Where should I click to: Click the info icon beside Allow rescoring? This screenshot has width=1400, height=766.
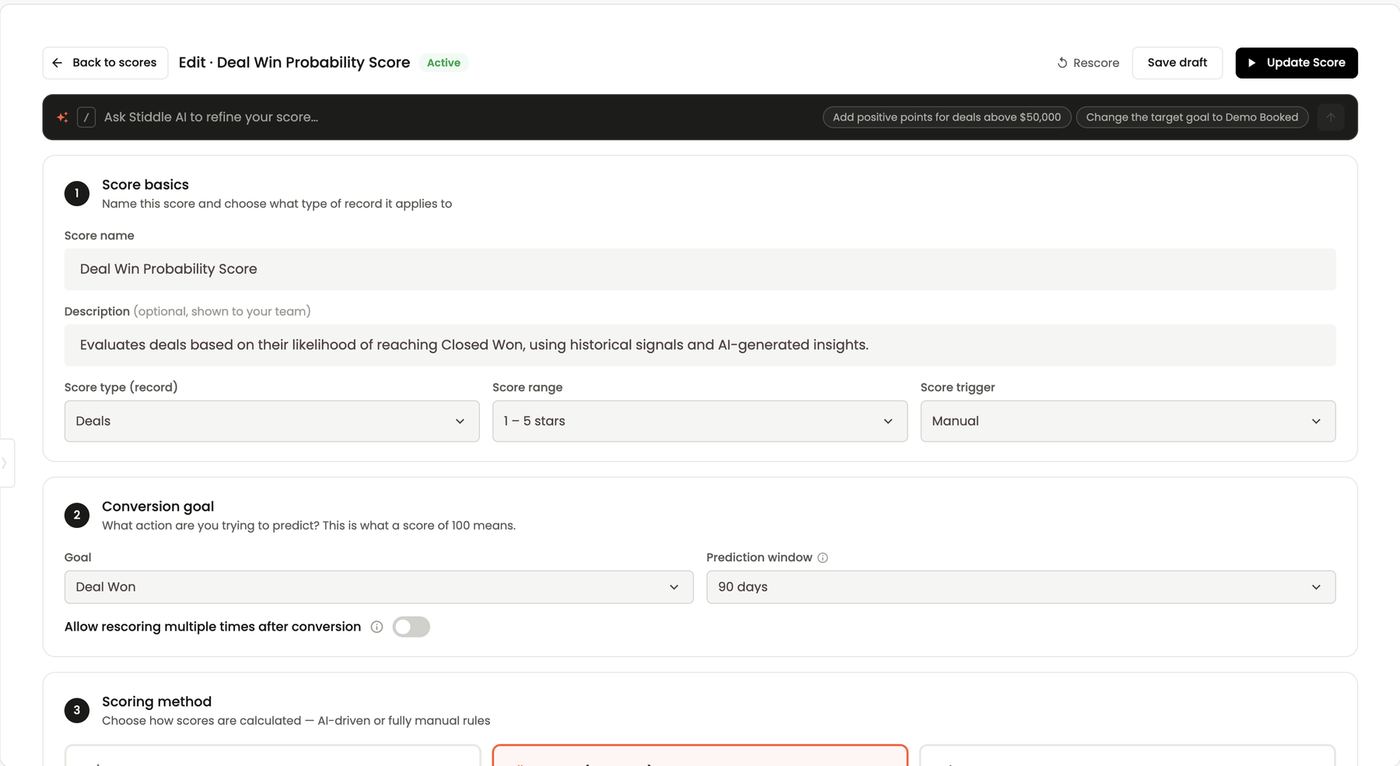tap(377, 627)
